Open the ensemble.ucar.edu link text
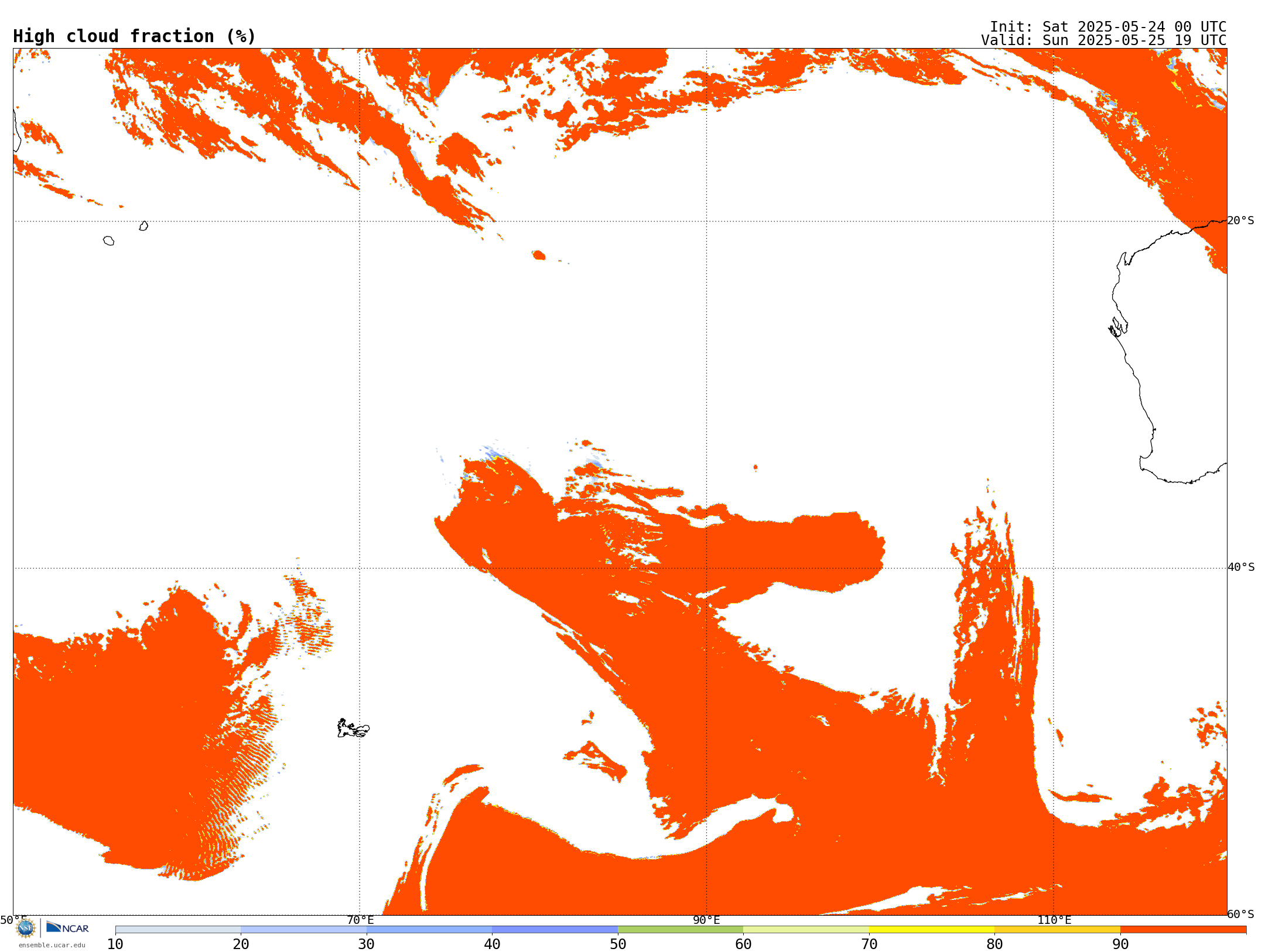This screenshot has height=952, width=1265. coord(52,945)
